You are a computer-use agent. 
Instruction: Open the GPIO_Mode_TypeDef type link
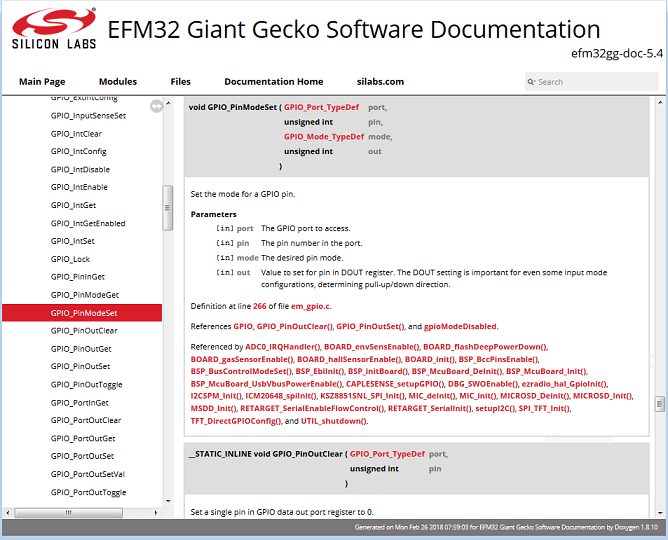click(x=324, y=137)
